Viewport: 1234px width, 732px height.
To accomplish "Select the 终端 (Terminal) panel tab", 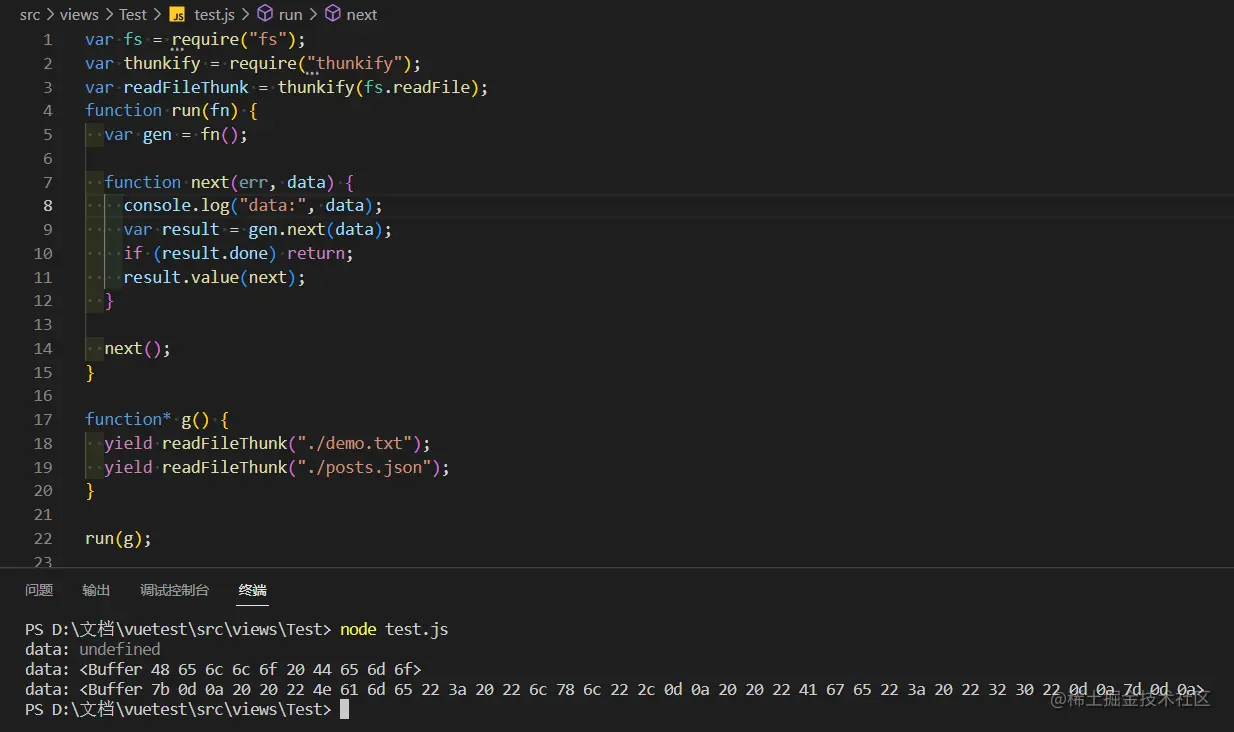I will click(x=253, y=590).
